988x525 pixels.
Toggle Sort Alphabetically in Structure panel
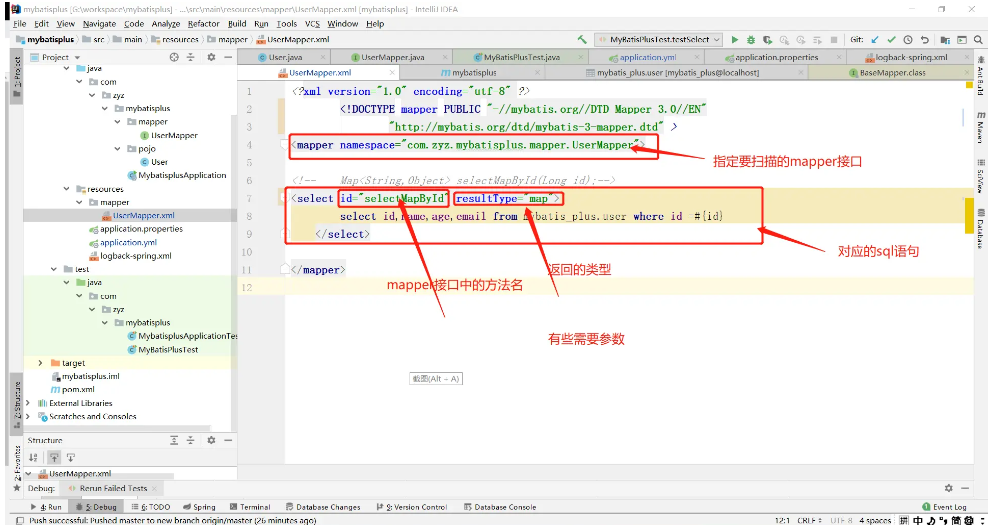click(x=33, y=457)
